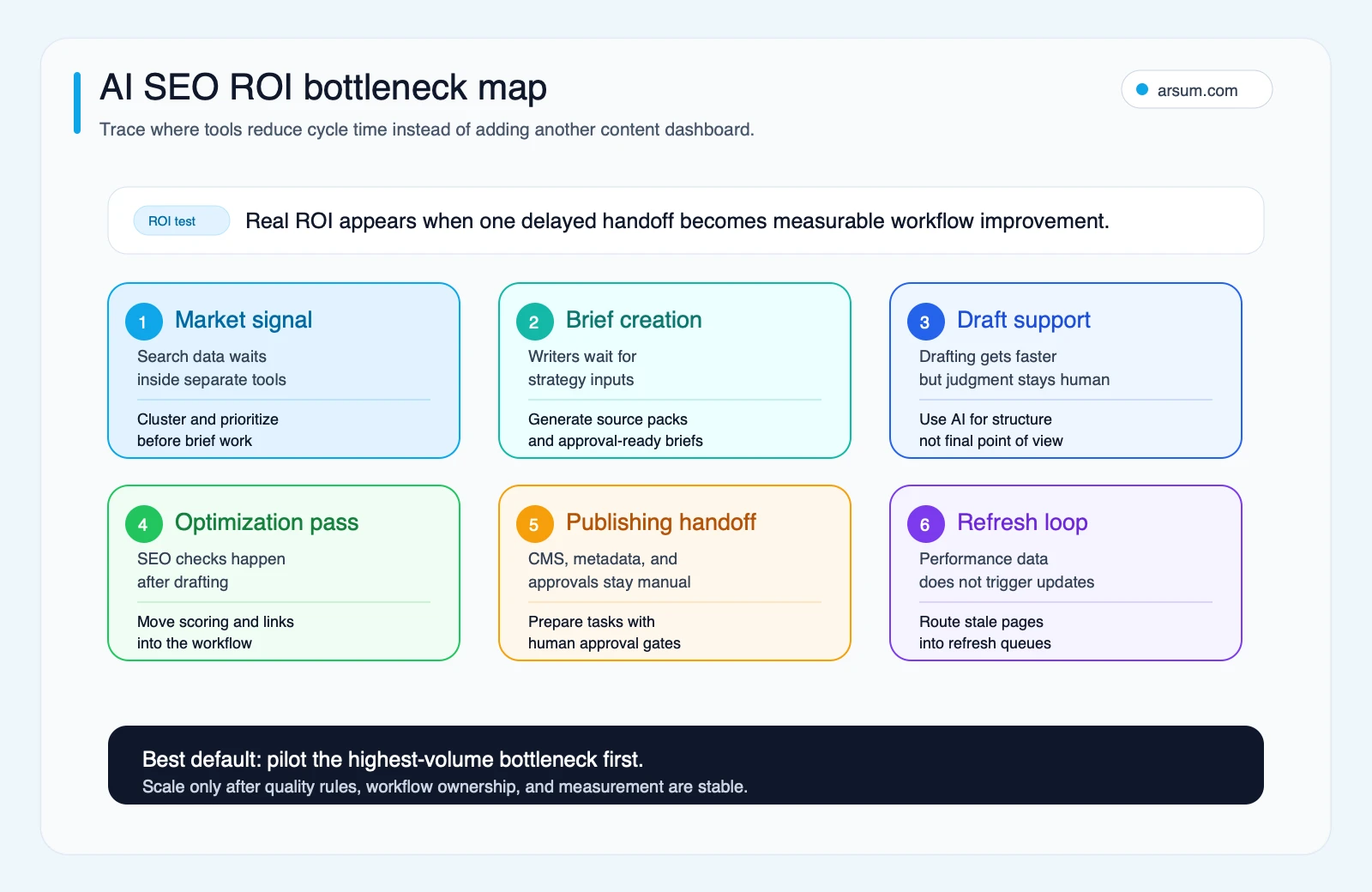The width and height of the screenshot is (1372, 892).
Task: Click the Refresh loop heading
Action: pyautogui.click(x=1022, y=522)
